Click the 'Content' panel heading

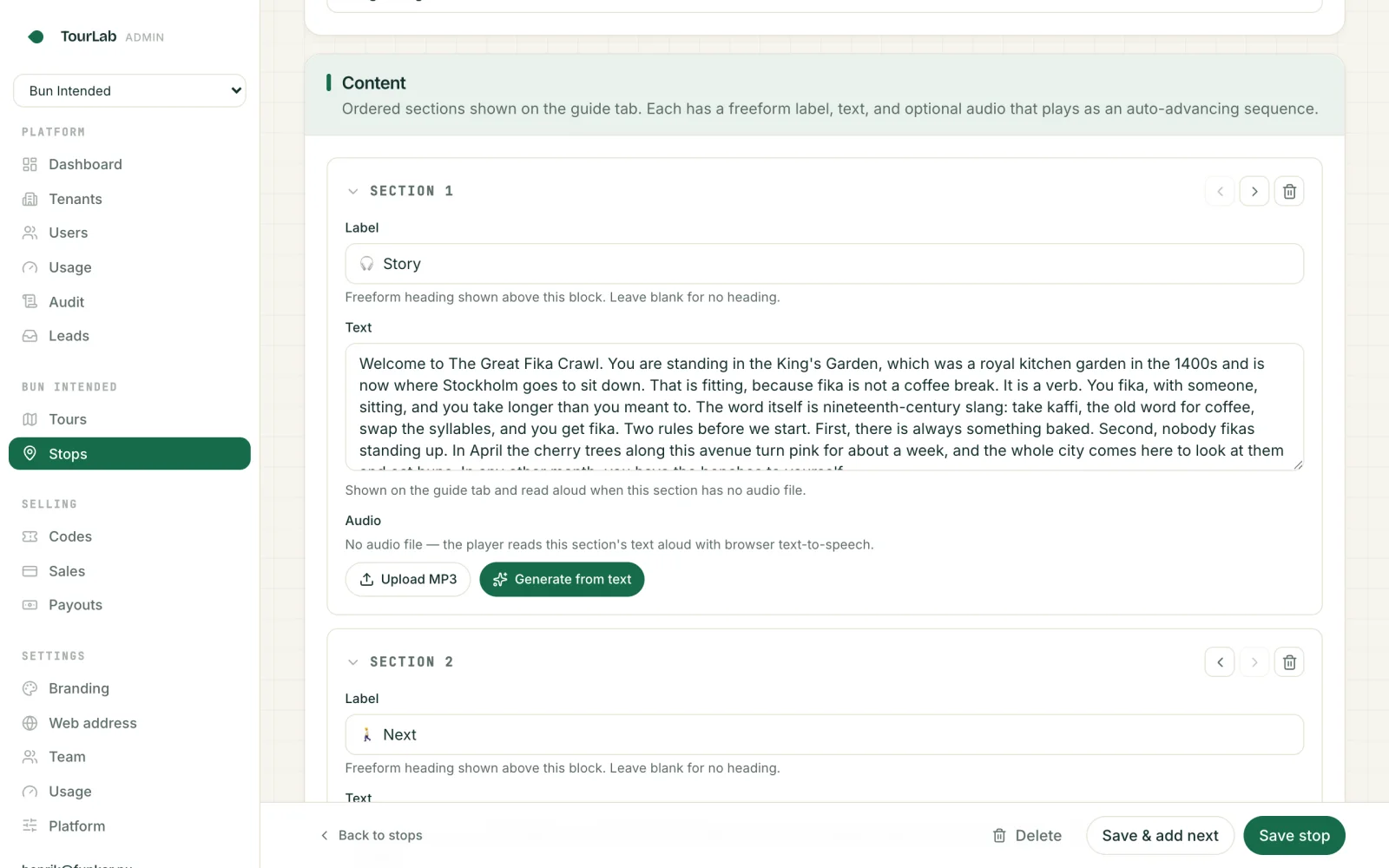coord(373,82)
